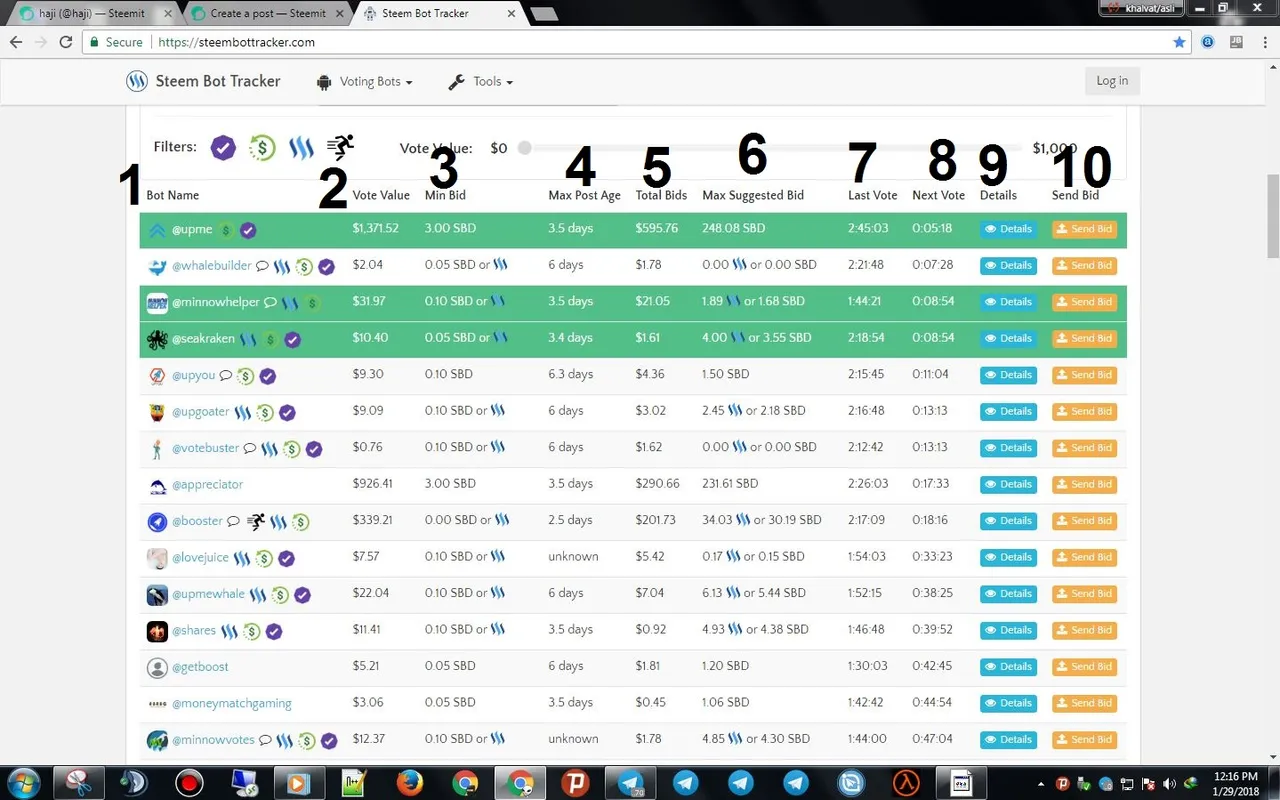Open the Voting Bots dropdown menu
Screen dimensions: 1280x800
click(x=364, y=82)
